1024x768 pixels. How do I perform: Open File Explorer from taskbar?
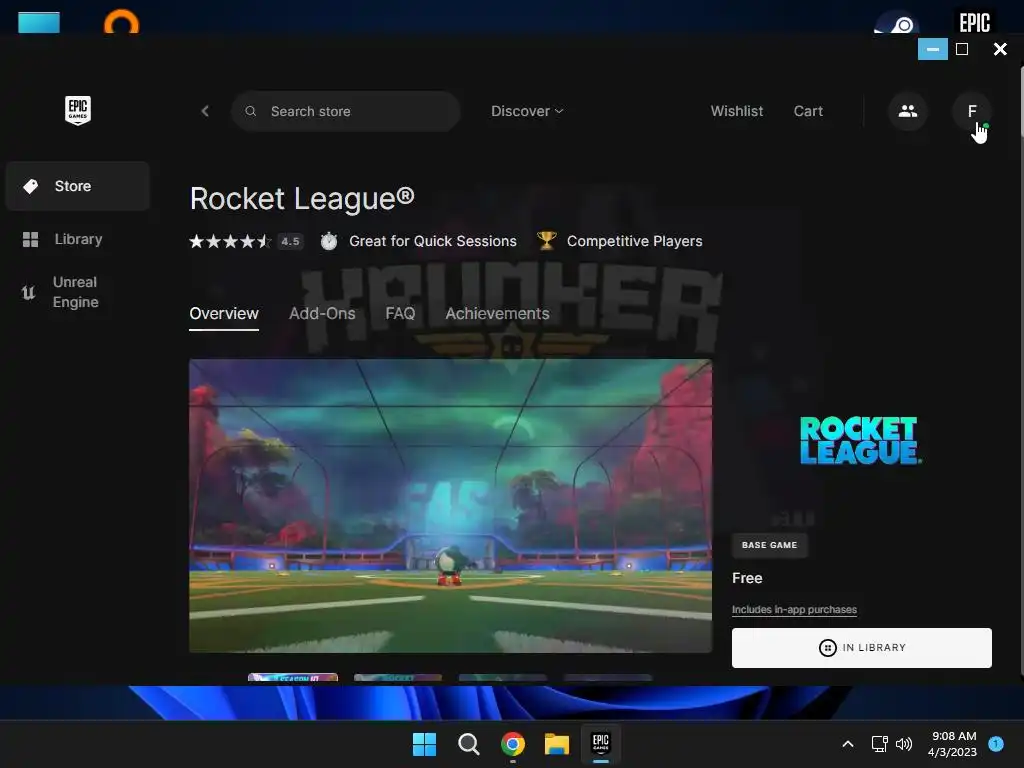(556, 744)
